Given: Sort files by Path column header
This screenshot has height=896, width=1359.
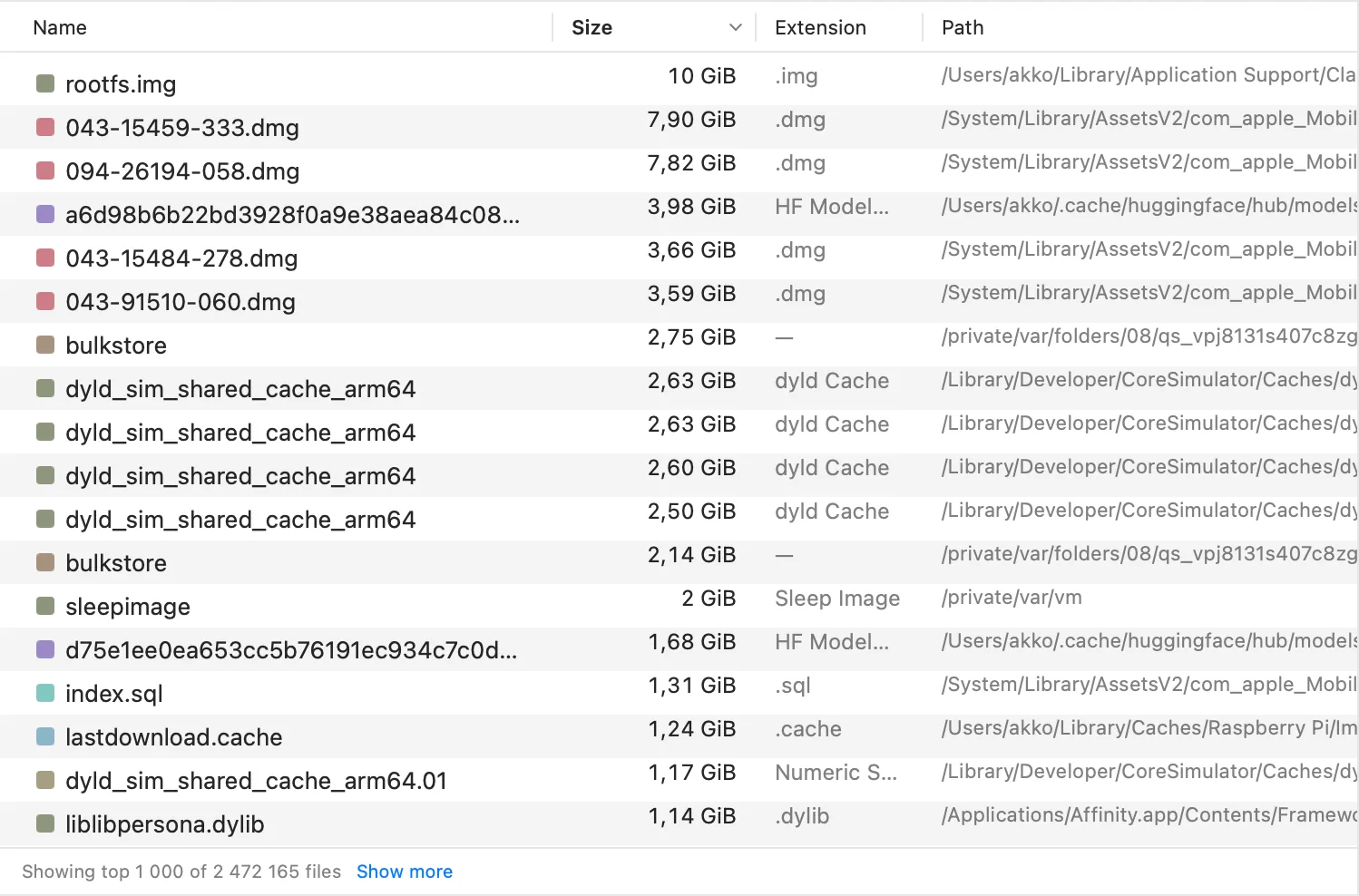Looking at the screenshot, I should [x=963, y=28].
